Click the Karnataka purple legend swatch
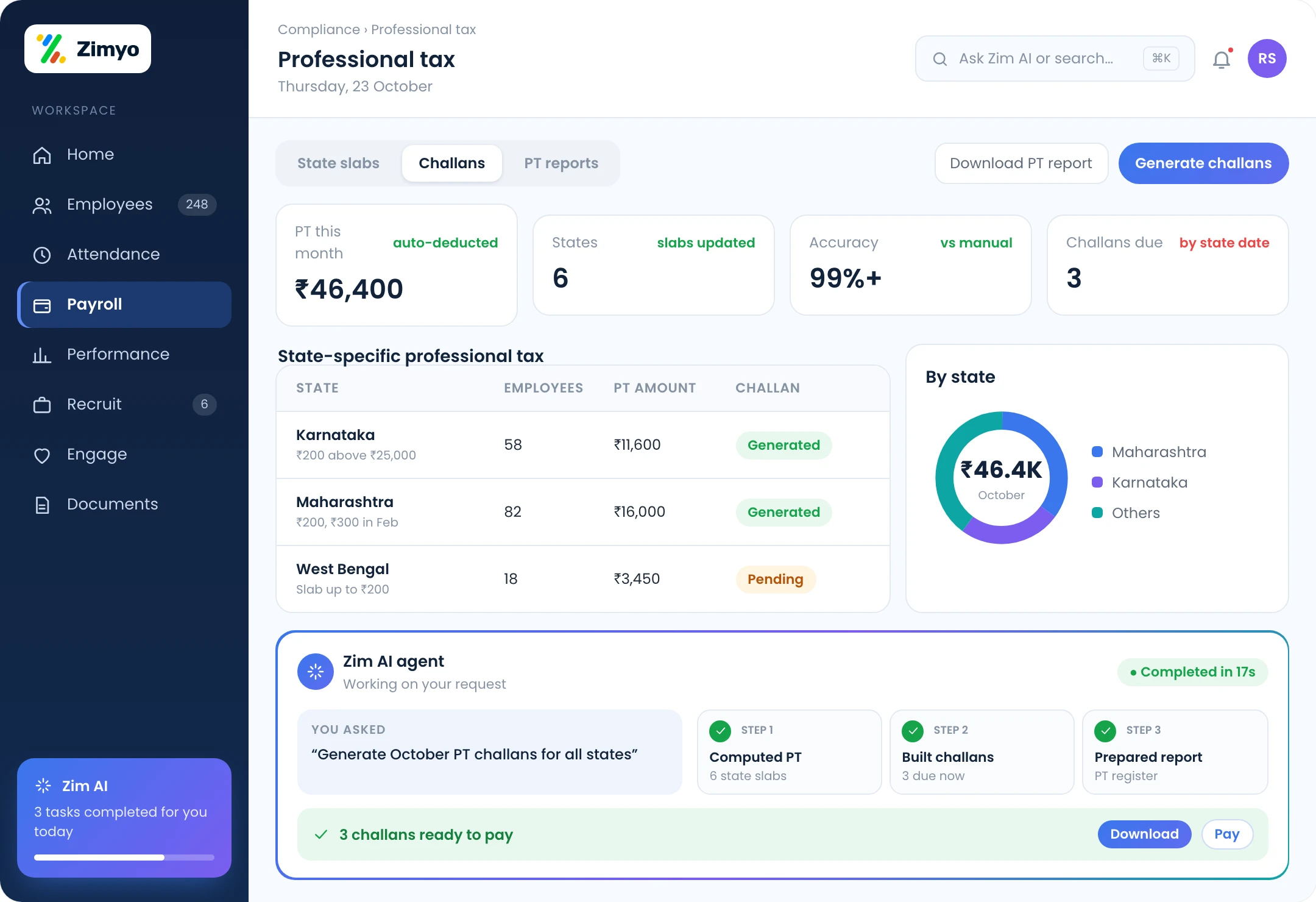The height and width of the screenshot is (902, 1316). tap(1097, 482)
